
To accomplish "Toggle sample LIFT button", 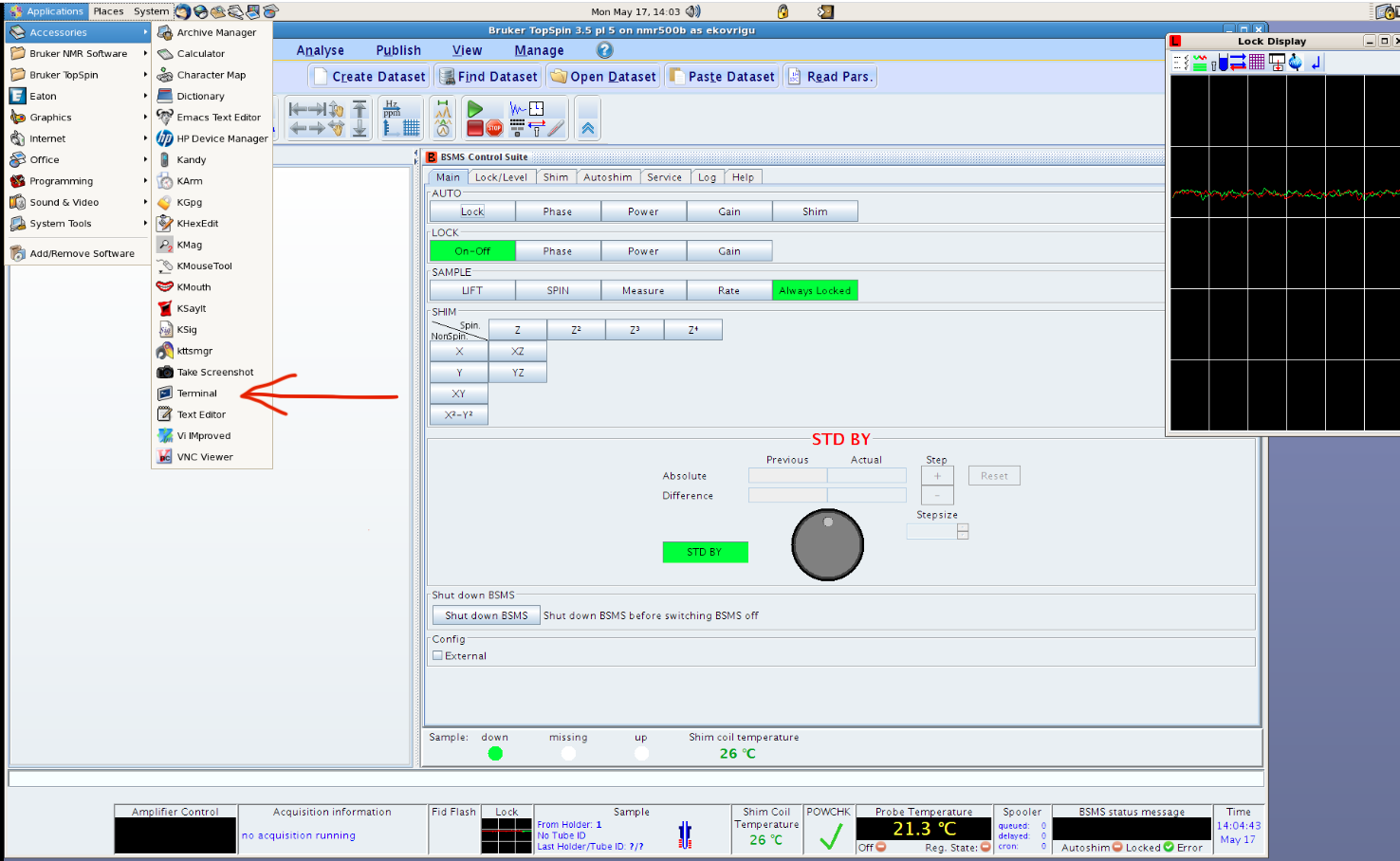I will (472, 291).
